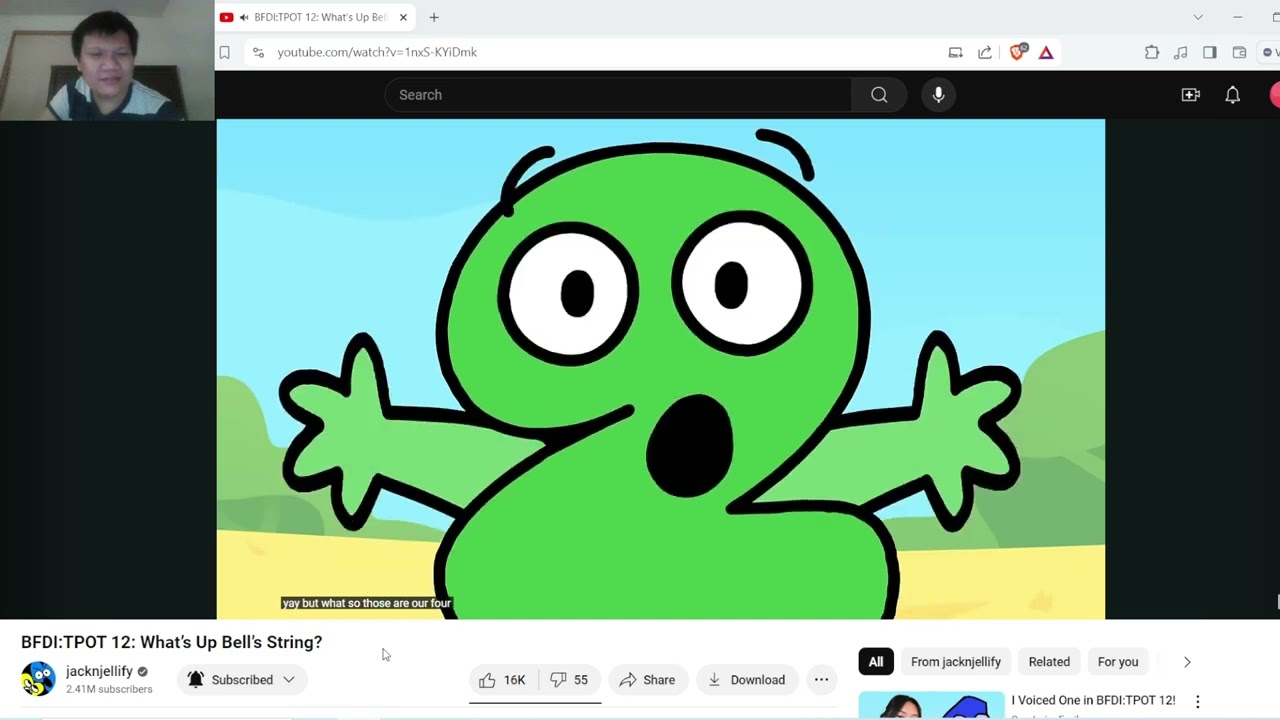
Task: Open recommended video thumbnail
Action: click(931, 705)
